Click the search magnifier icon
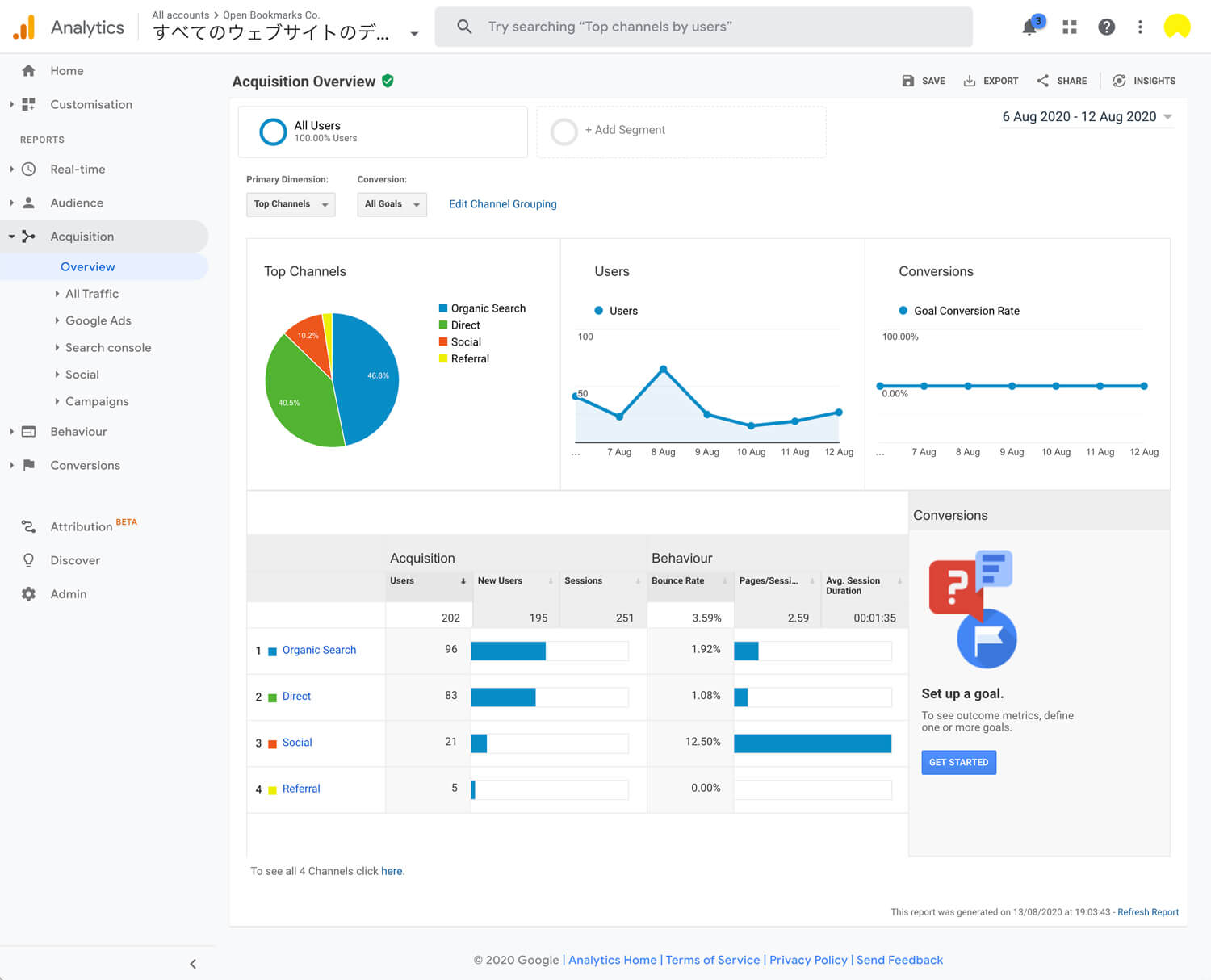The width and height of the screenshot is (1211, 980). coord(464,27)
